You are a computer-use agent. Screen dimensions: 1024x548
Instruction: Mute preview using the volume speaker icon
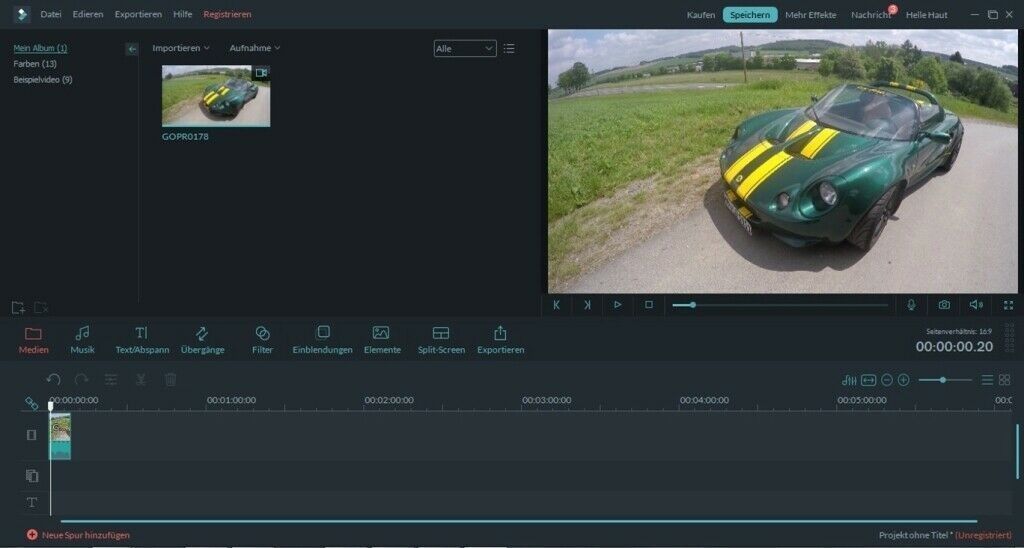point(976,305)
